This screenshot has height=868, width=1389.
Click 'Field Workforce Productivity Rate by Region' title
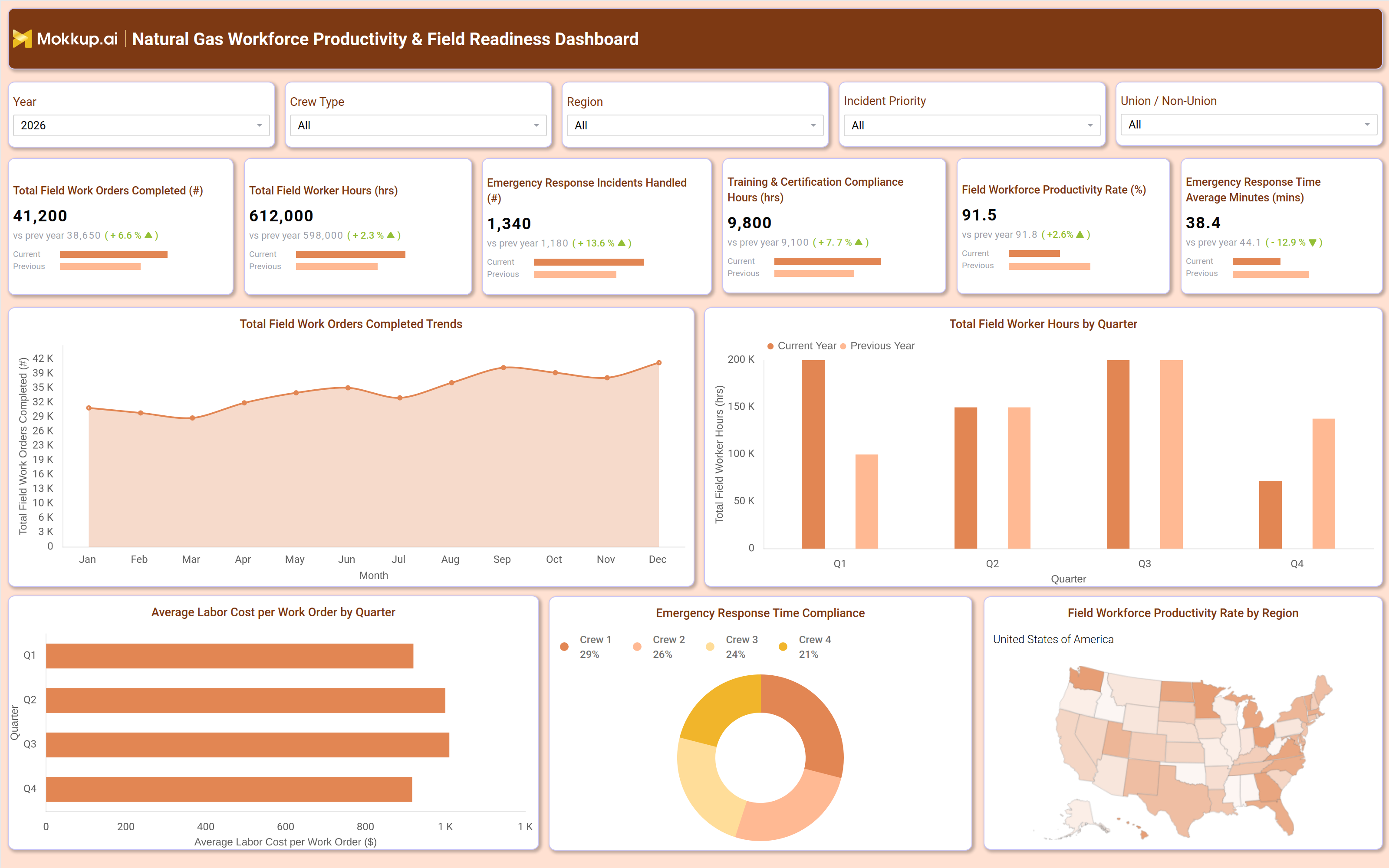(1183, 613)
